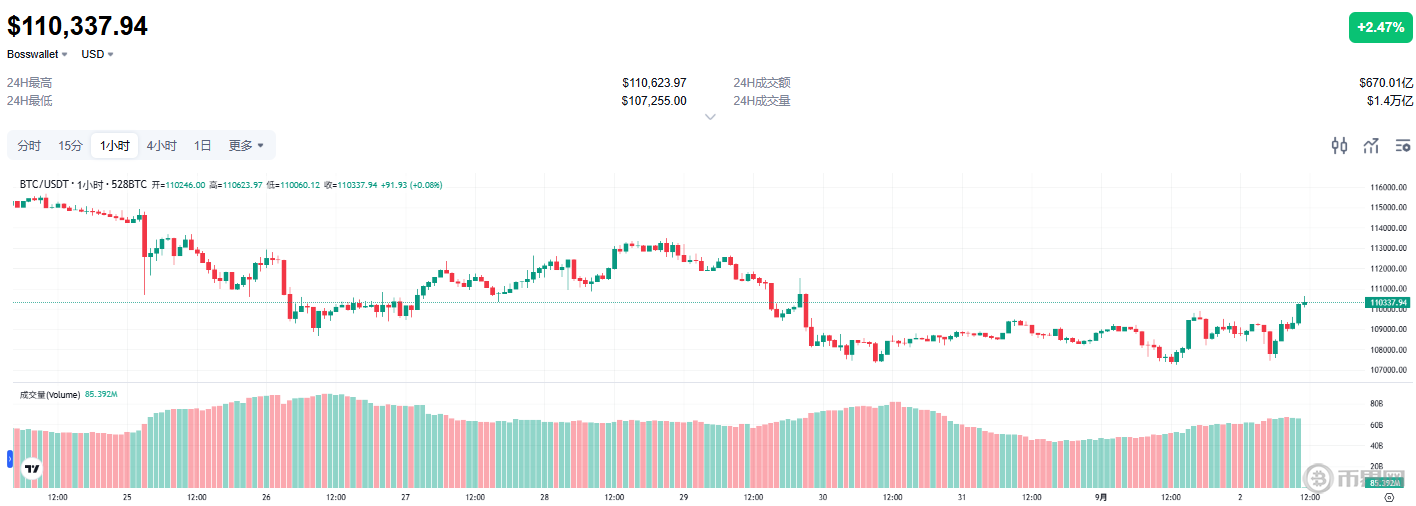Viewport: 1416px width, 506px height.
Task: Select the 1日 timeframe tab
Action: (202, 146)
